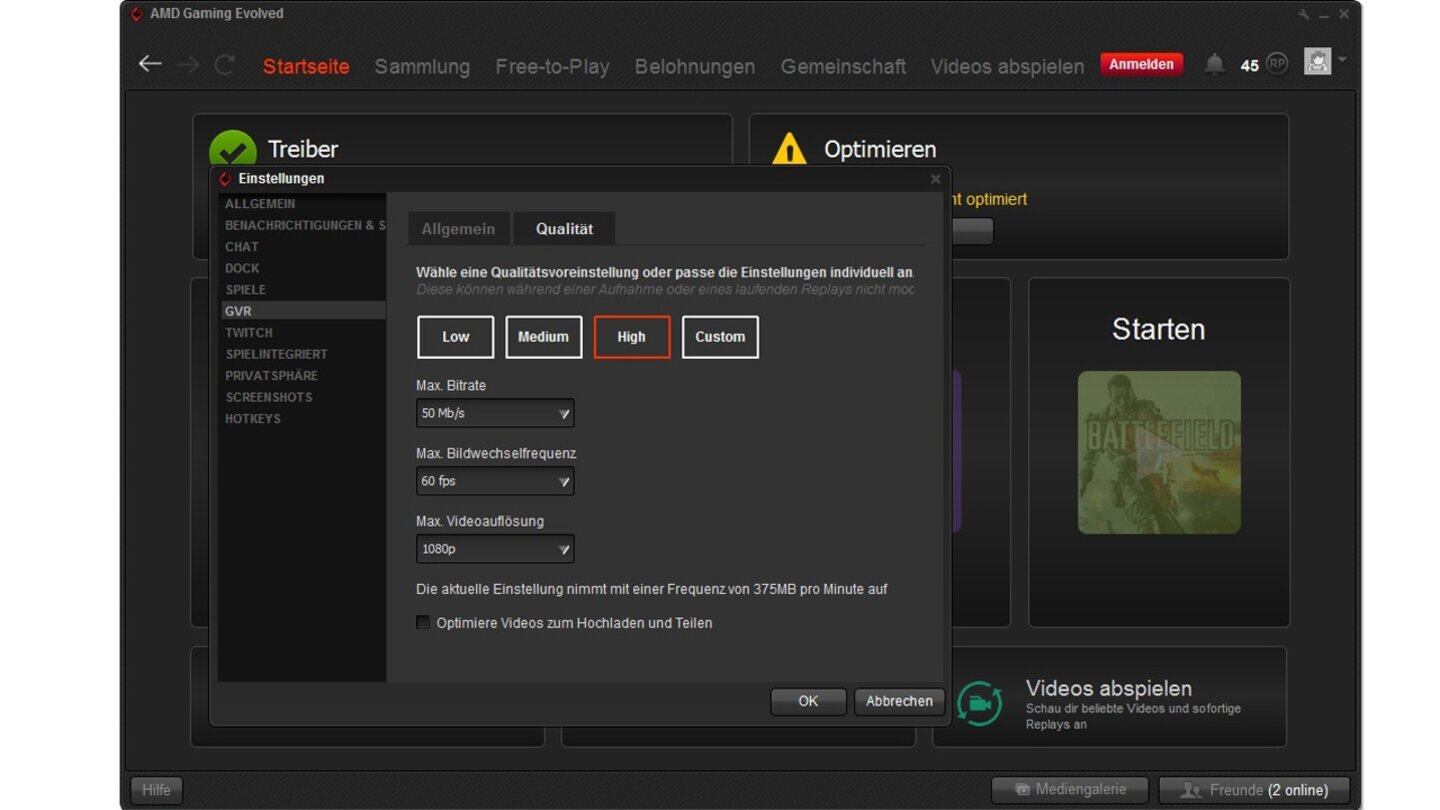Open Gemeinschaft section

click(x=843, y=66)
